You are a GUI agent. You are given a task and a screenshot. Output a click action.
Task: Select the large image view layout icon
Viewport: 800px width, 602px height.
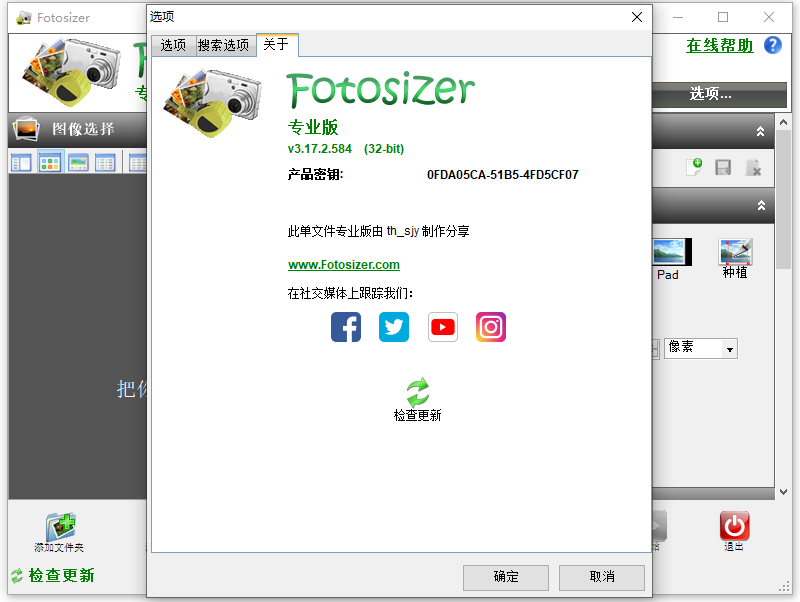coord(78,163)
